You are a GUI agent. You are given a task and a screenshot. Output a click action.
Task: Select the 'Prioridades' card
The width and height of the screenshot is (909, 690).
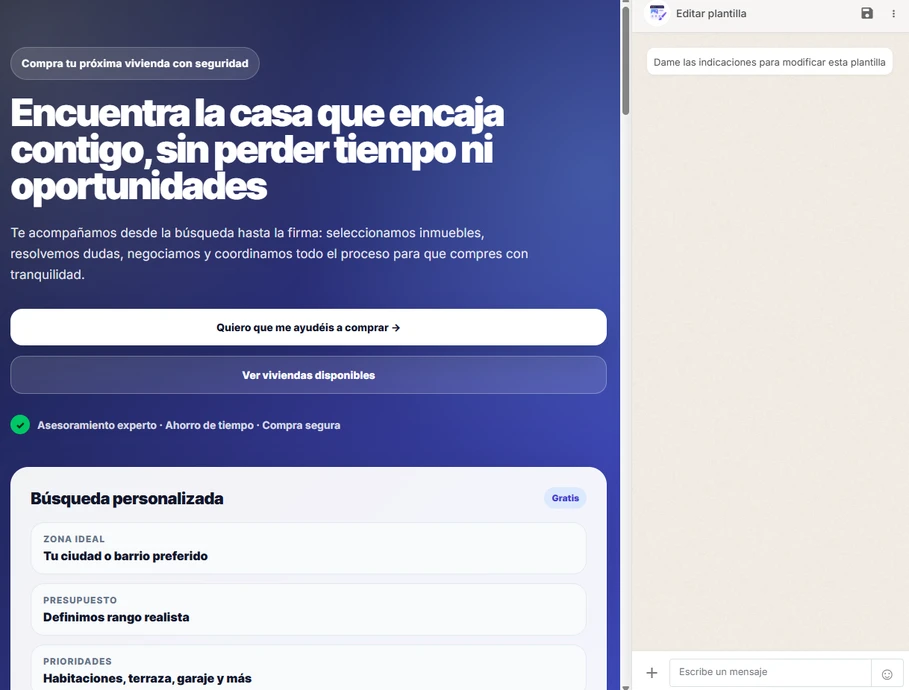tap(308, 668)
